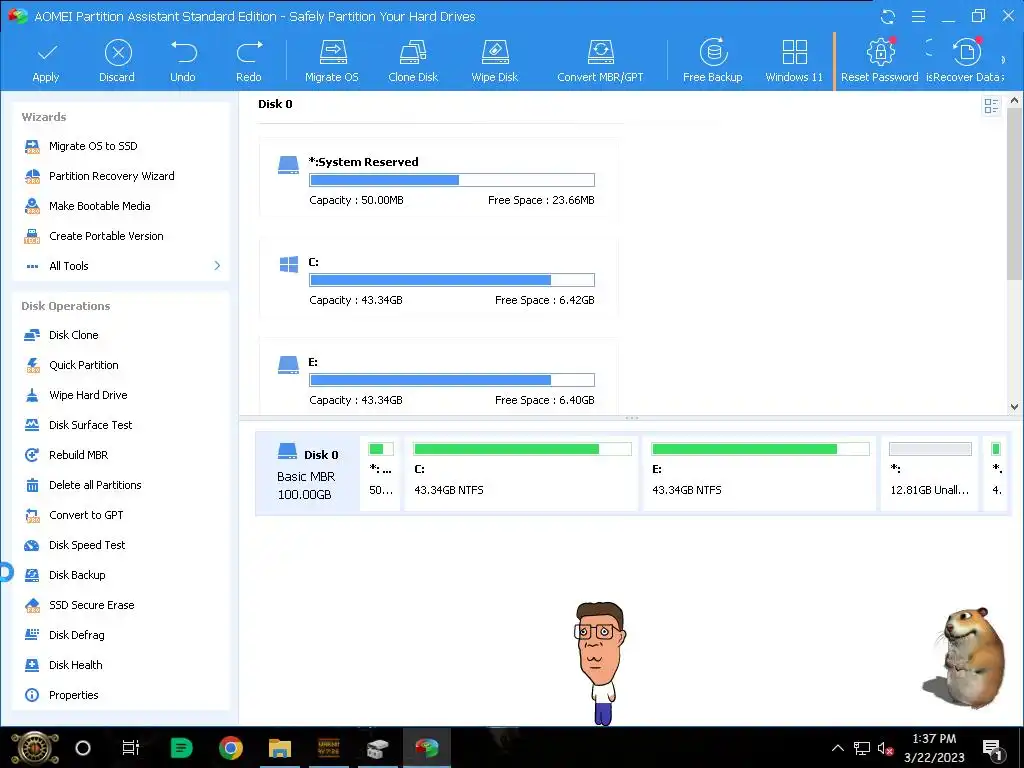
Task: Open Task View on taskbar
Action: (131, 748)
